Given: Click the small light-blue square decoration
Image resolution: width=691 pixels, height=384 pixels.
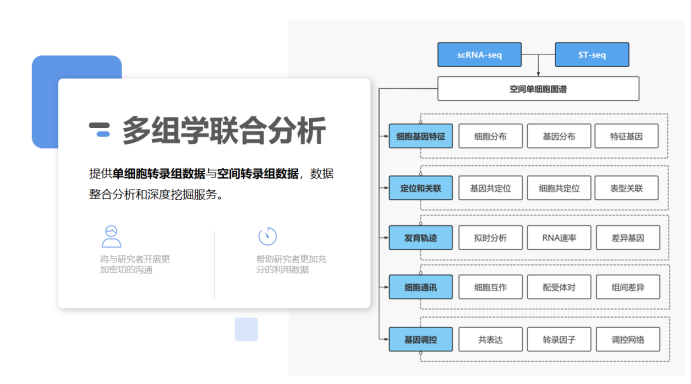Looking at the screenshot, I should click(x=246, y=329).
